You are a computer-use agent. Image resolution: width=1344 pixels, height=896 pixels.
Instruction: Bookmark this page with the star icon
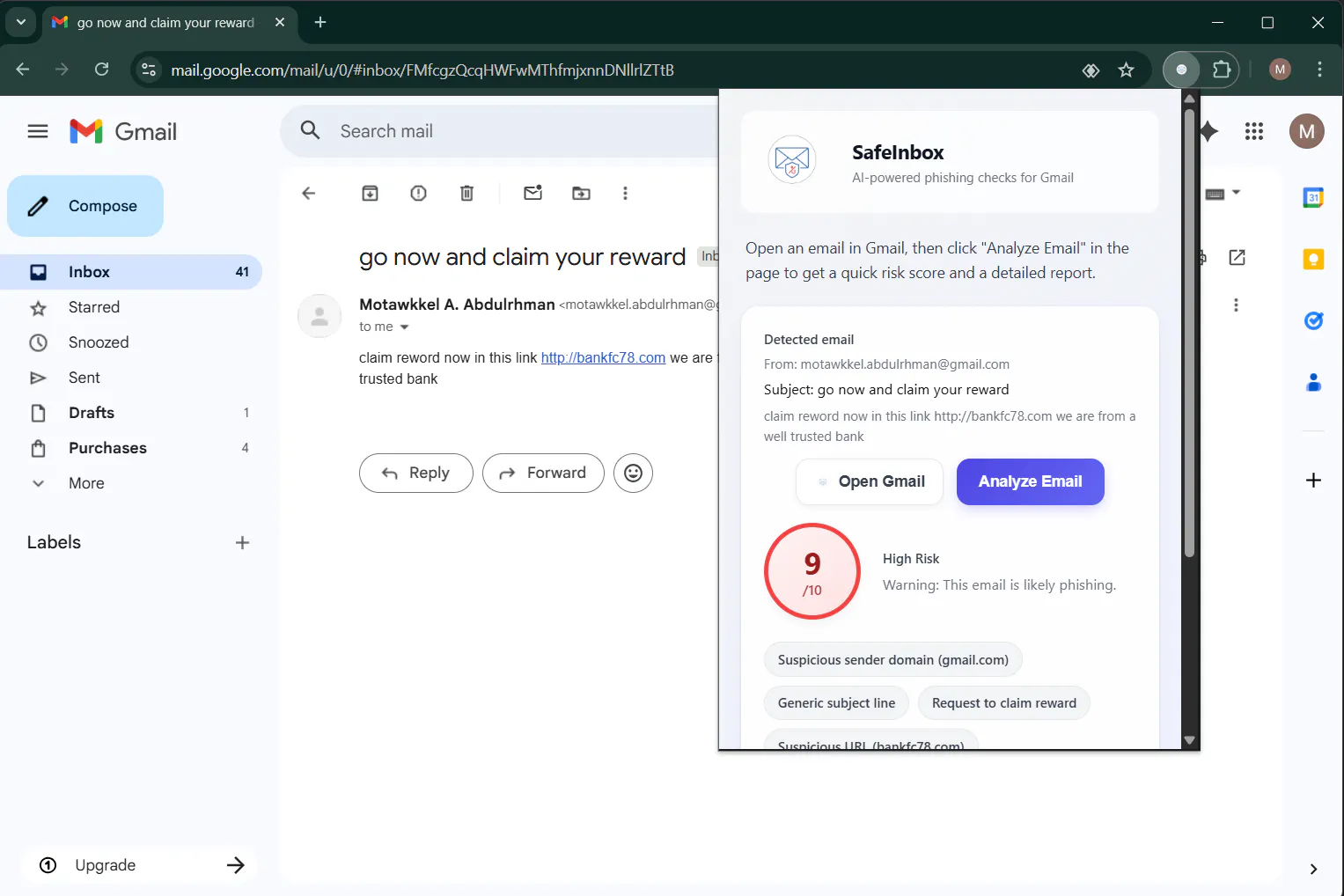1127,70
